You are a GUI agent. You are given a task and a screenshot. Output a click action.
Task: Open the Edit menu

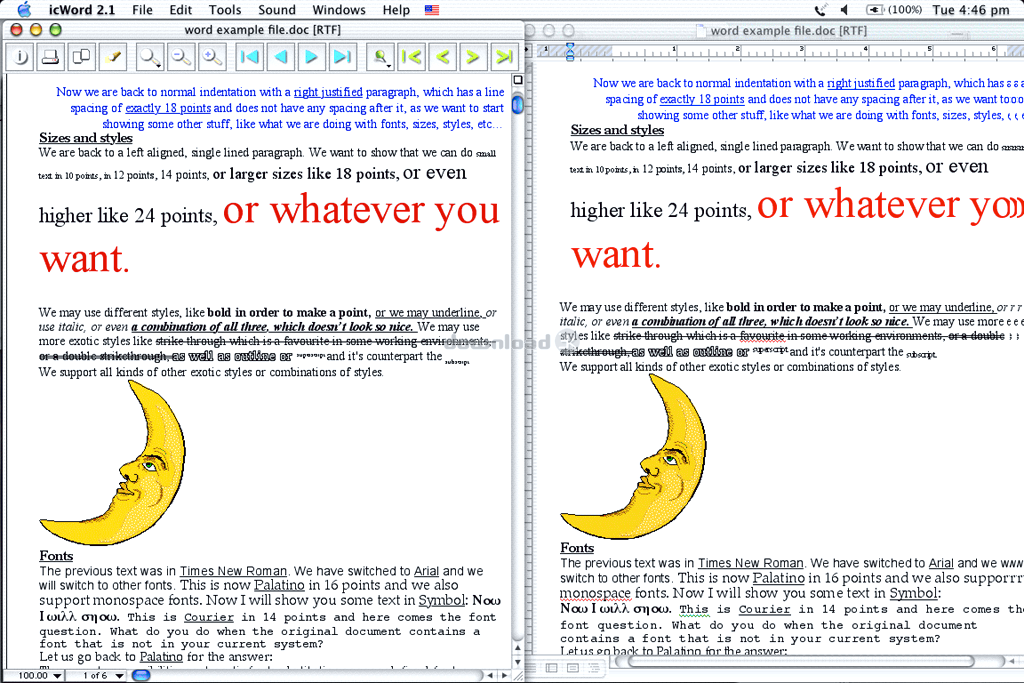pyautogui.click(x=180, y=10)
